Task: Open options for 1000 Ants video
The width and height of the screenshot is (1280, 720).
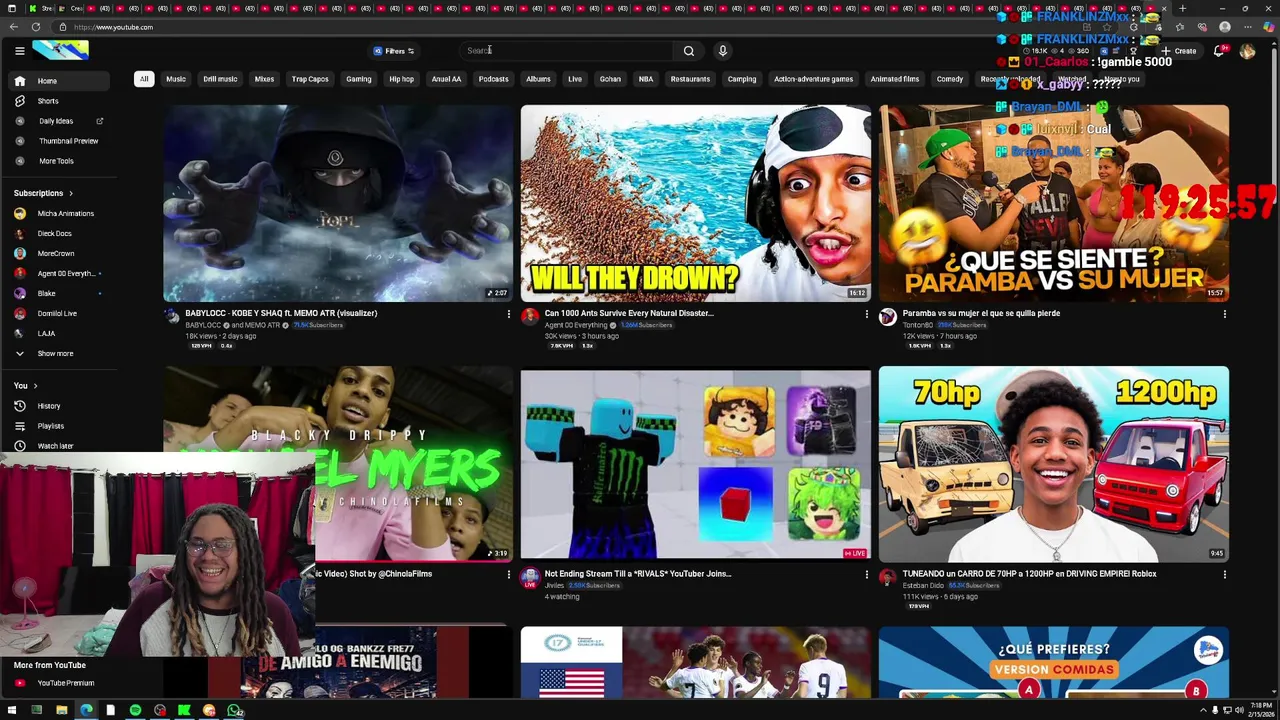Action: click(x=866, y=314)
